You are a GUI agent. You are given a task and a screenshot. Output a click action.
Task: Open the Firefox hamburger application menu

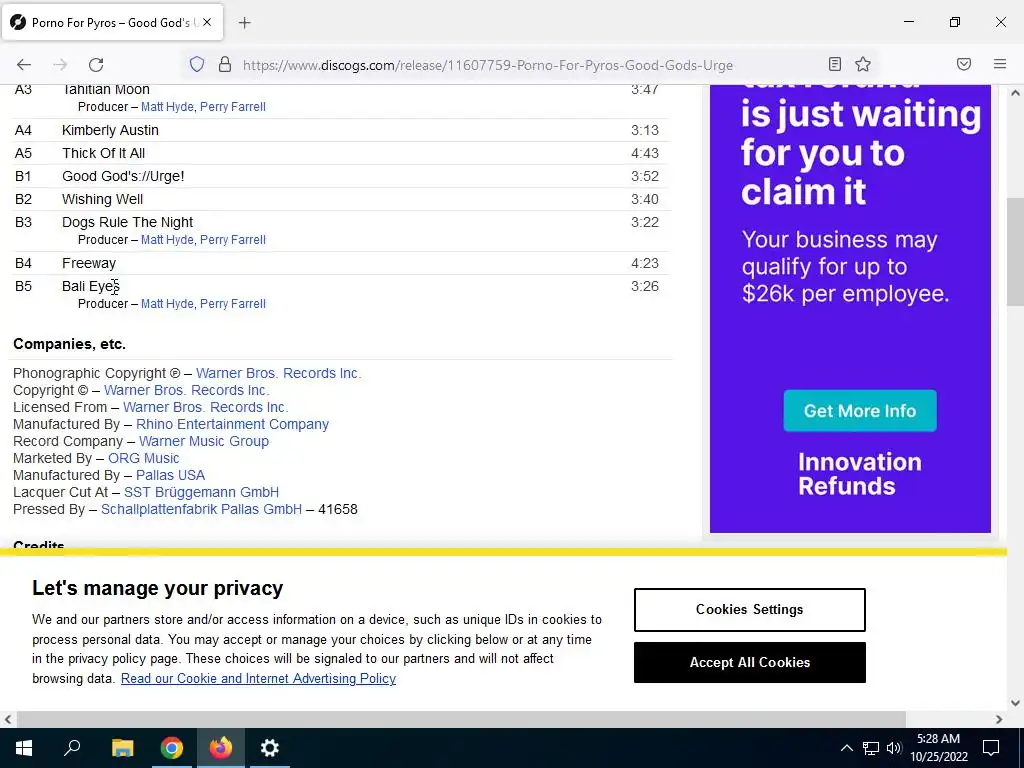click(1000, 64)
